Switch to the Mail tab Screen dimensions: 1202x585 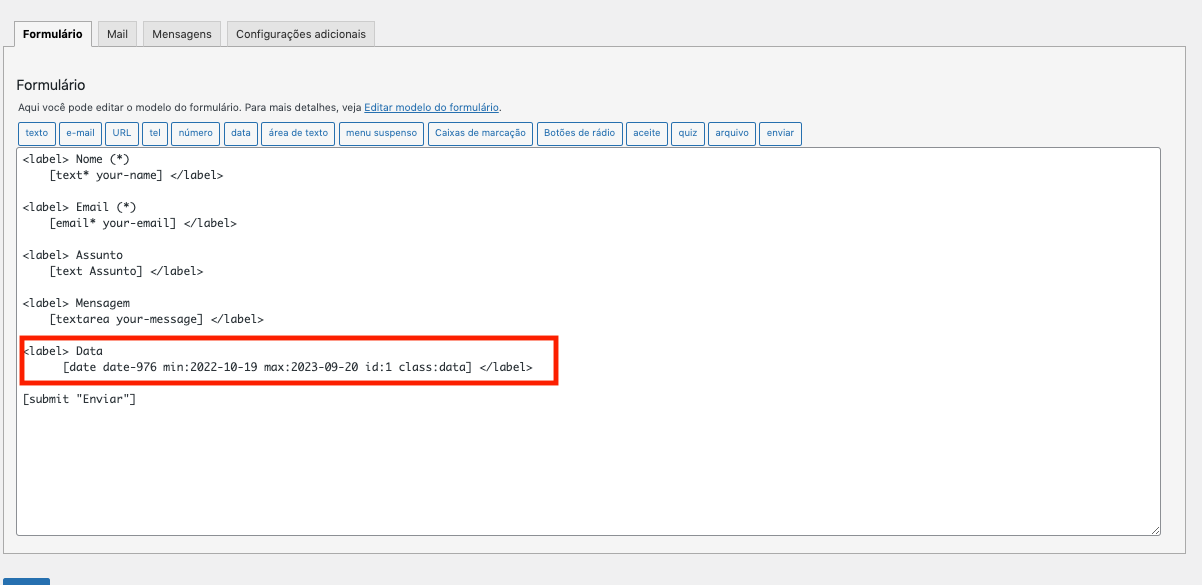(117, 33)
